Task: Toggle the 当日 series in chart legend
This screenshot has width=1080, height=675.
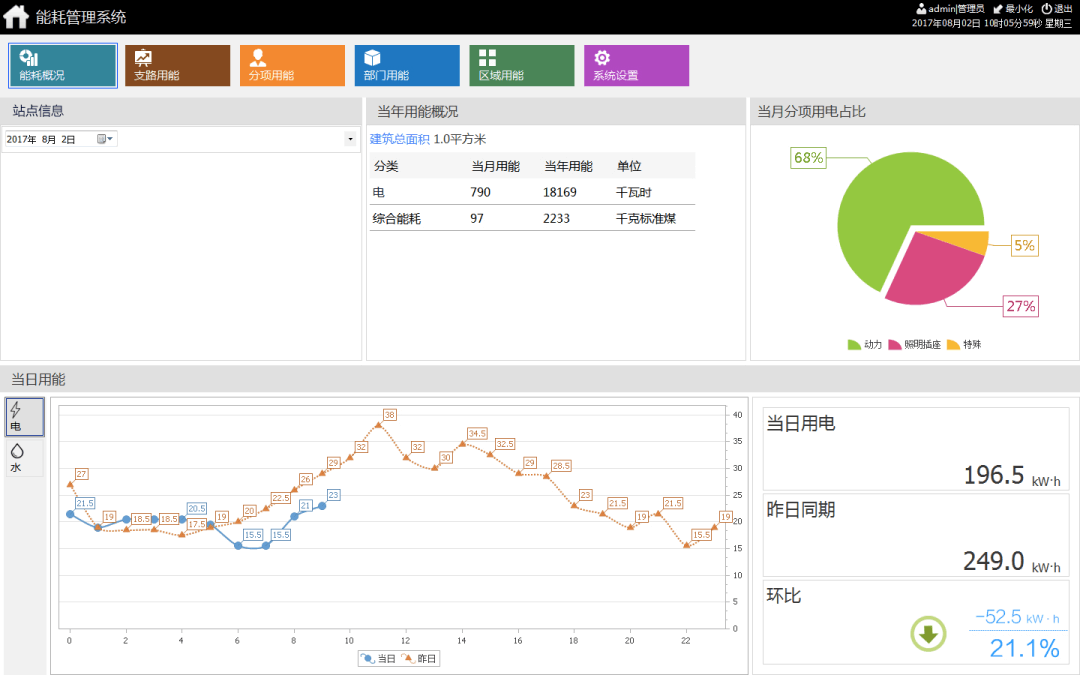Action: tap(378, 658)
